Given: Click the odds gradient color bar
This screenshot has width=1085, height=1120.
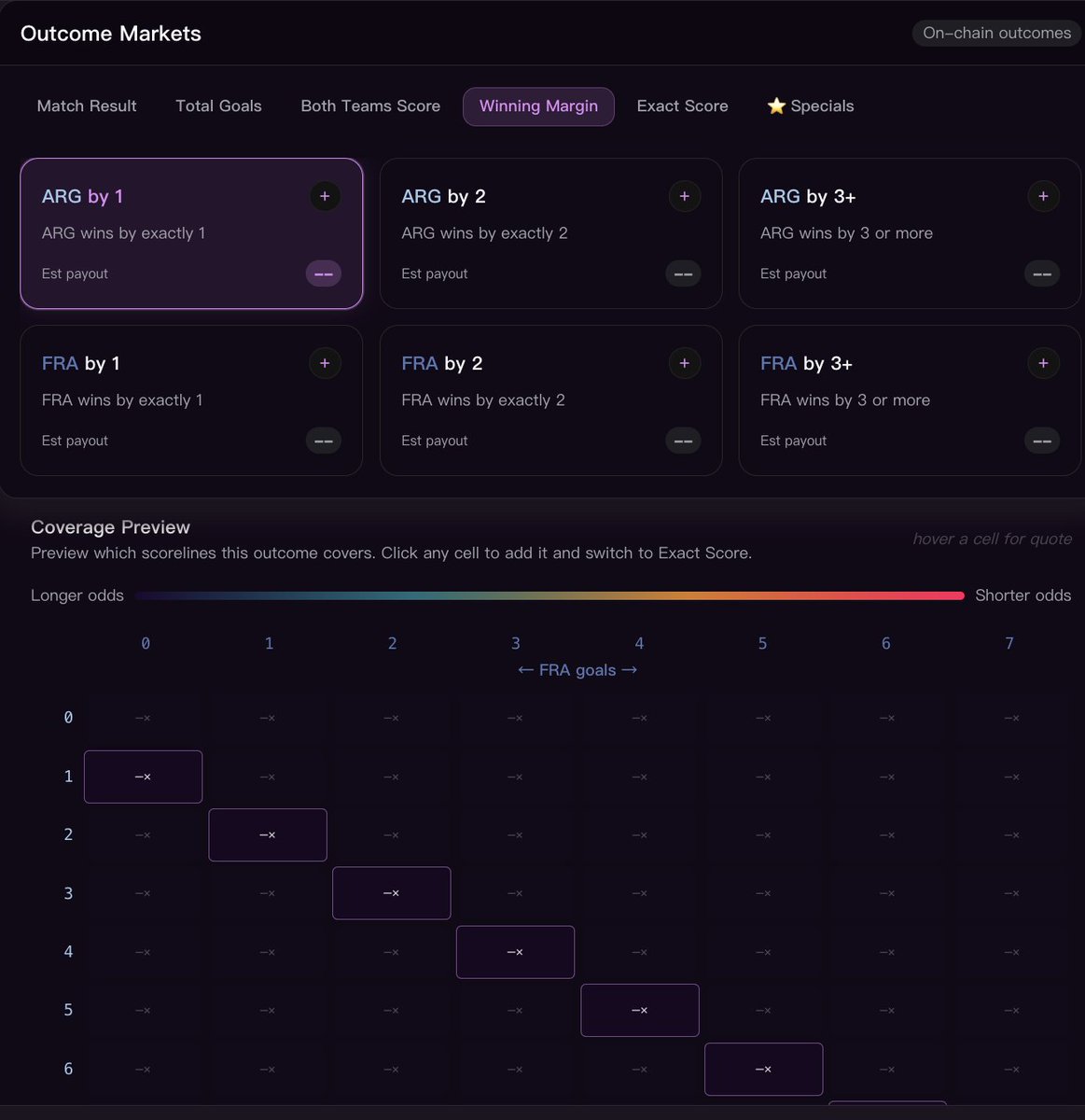Looking at the screenshot, I should (549, 595).
